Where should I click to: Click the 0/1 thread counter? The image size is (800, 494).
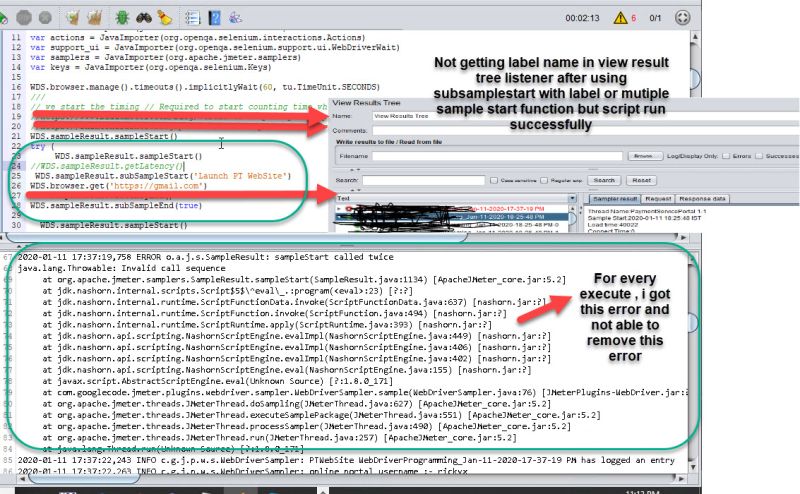coord(655,18)
